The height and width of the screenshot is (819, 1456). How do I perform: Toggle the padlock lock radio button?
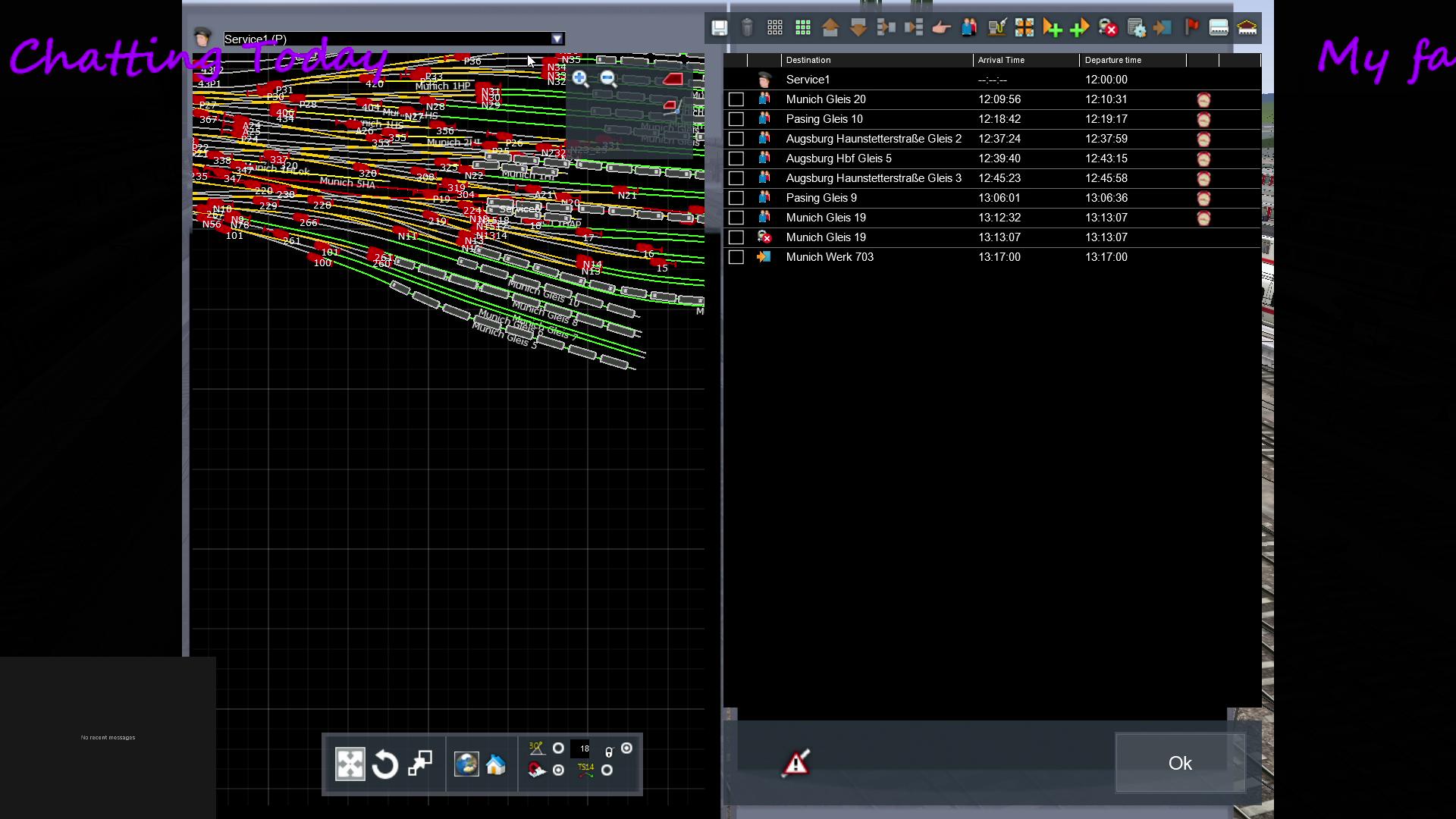(x=626, y=748)
